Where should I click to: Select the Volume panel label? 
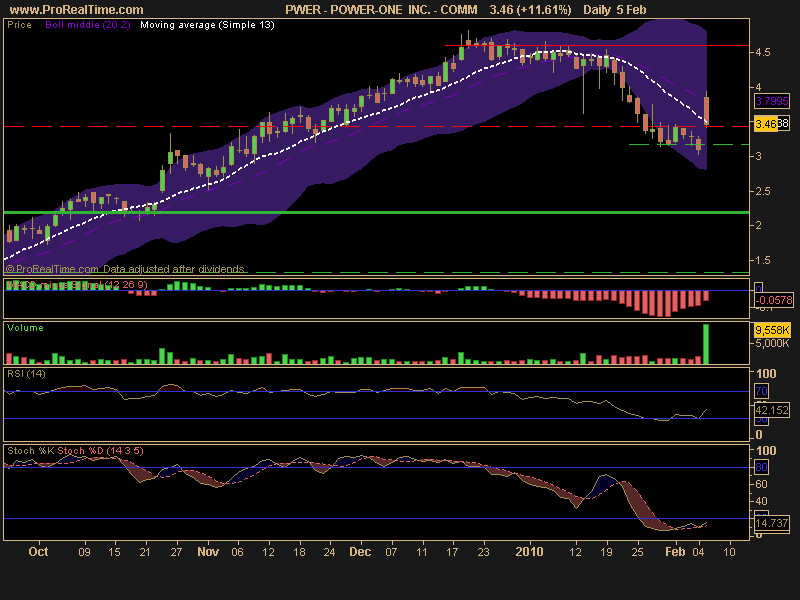(25, 328)
